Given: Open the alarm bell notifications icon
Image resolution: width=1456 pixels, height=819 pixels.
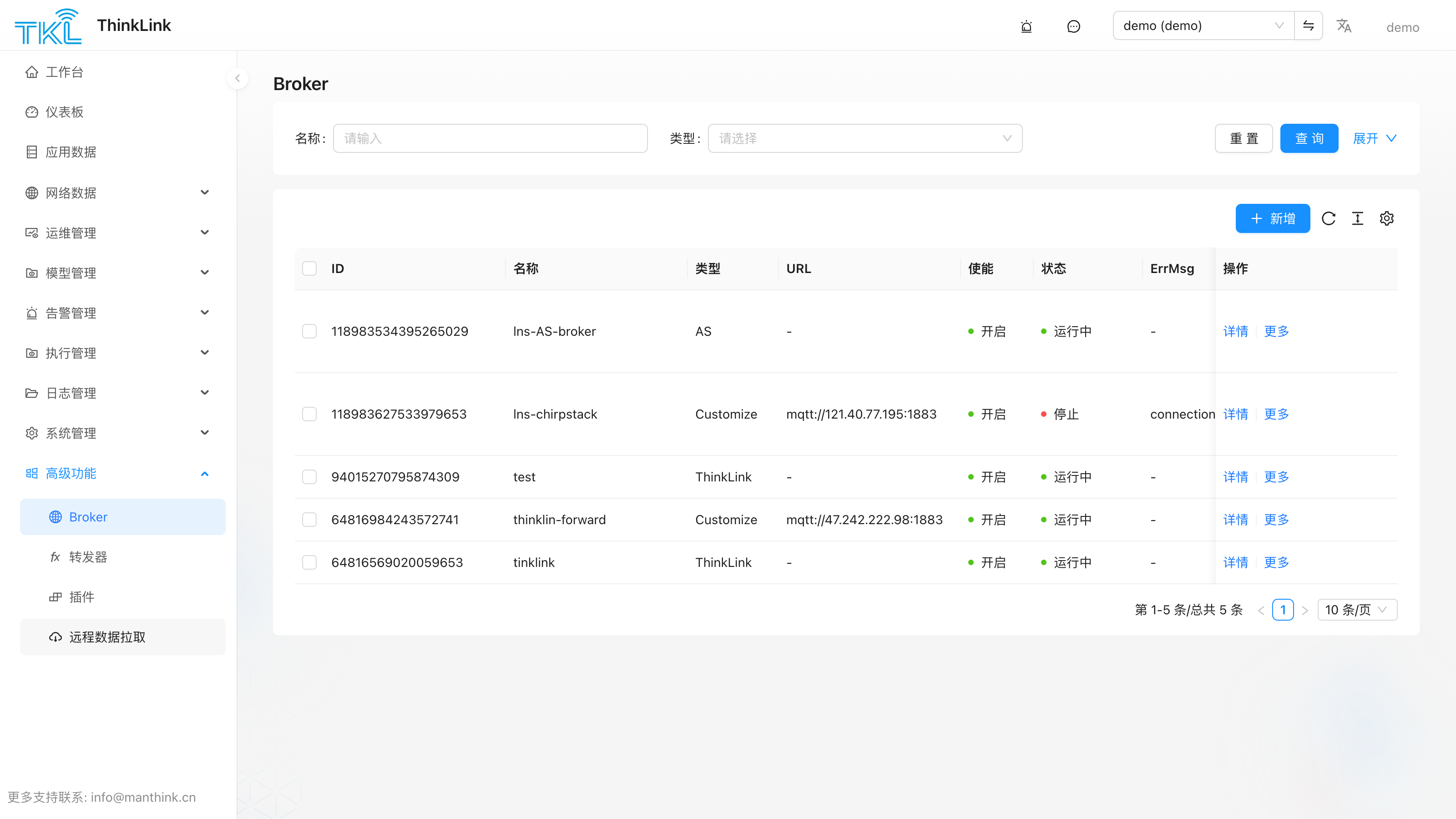Looking at the screenshot, I should [1026, 26].
